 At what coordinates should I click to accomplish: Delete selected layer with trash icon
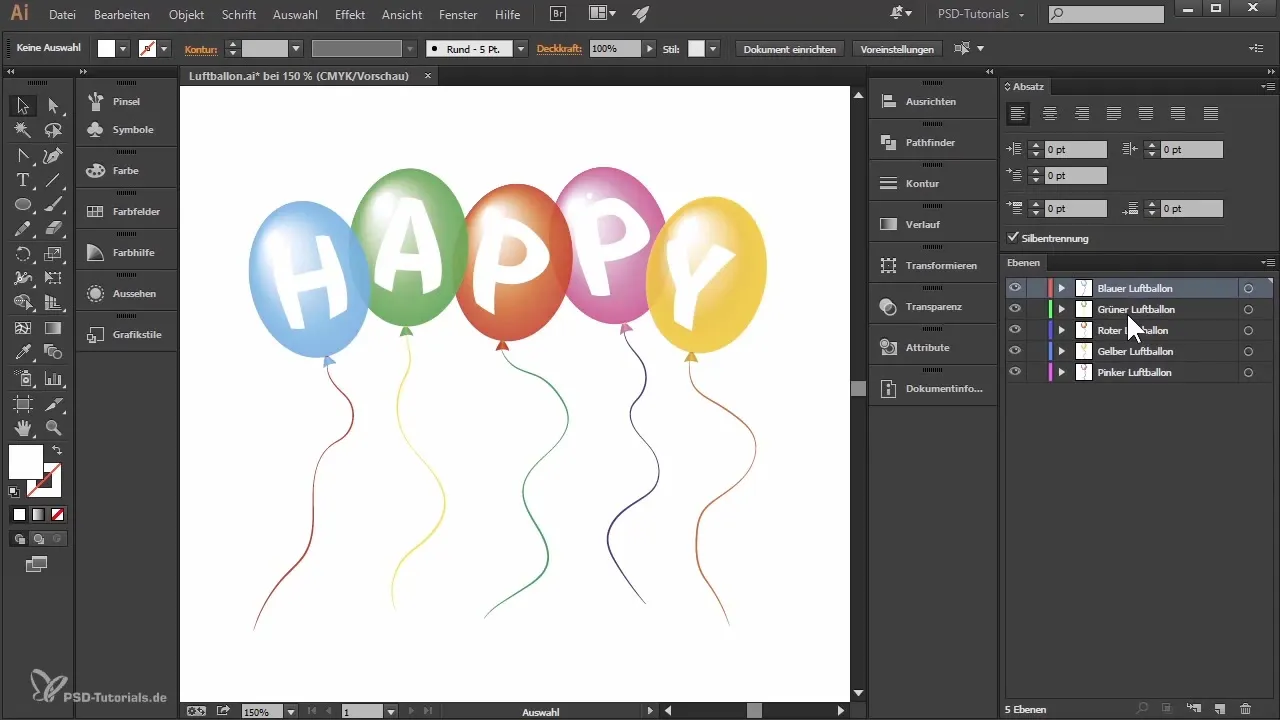(x=1245, y=709)
